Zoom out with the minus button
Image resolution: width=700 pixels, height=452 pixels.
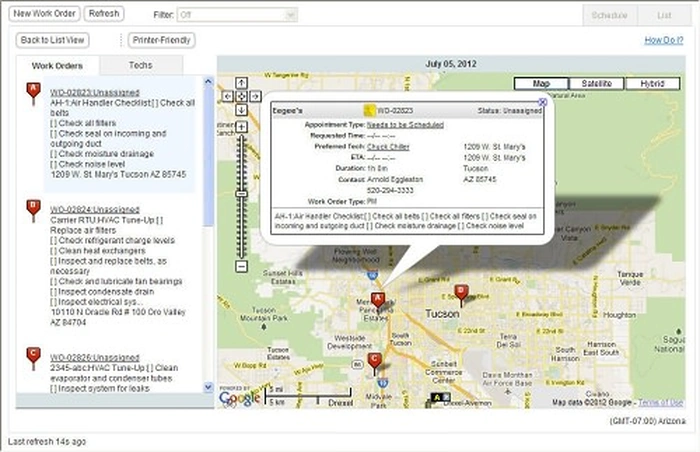tap(241, 267)
